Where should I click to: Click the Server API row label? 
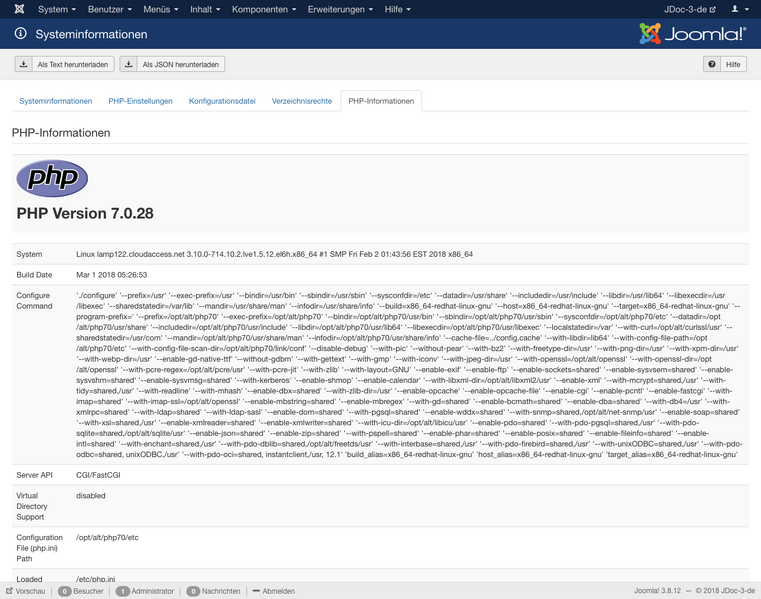pyautogui.click(x=34, y=475)
